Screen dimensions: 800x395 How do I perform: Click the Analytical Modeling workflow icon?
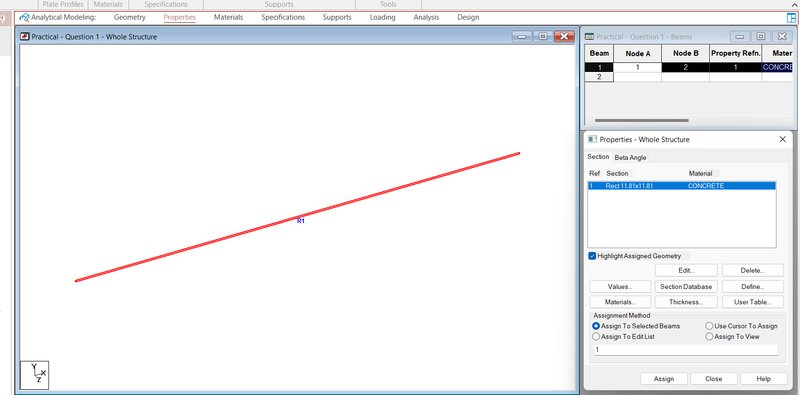point(24,17)
